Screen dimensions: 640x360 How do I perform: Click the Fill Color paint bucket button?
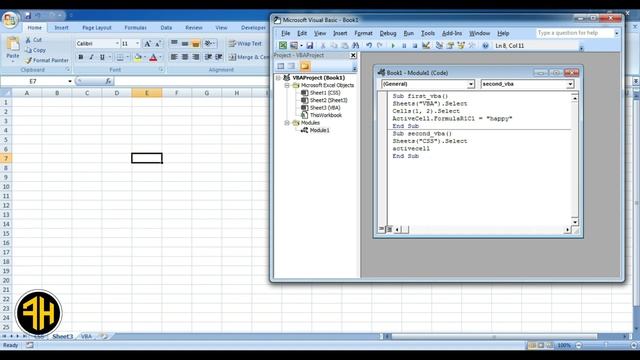point(138,58)
